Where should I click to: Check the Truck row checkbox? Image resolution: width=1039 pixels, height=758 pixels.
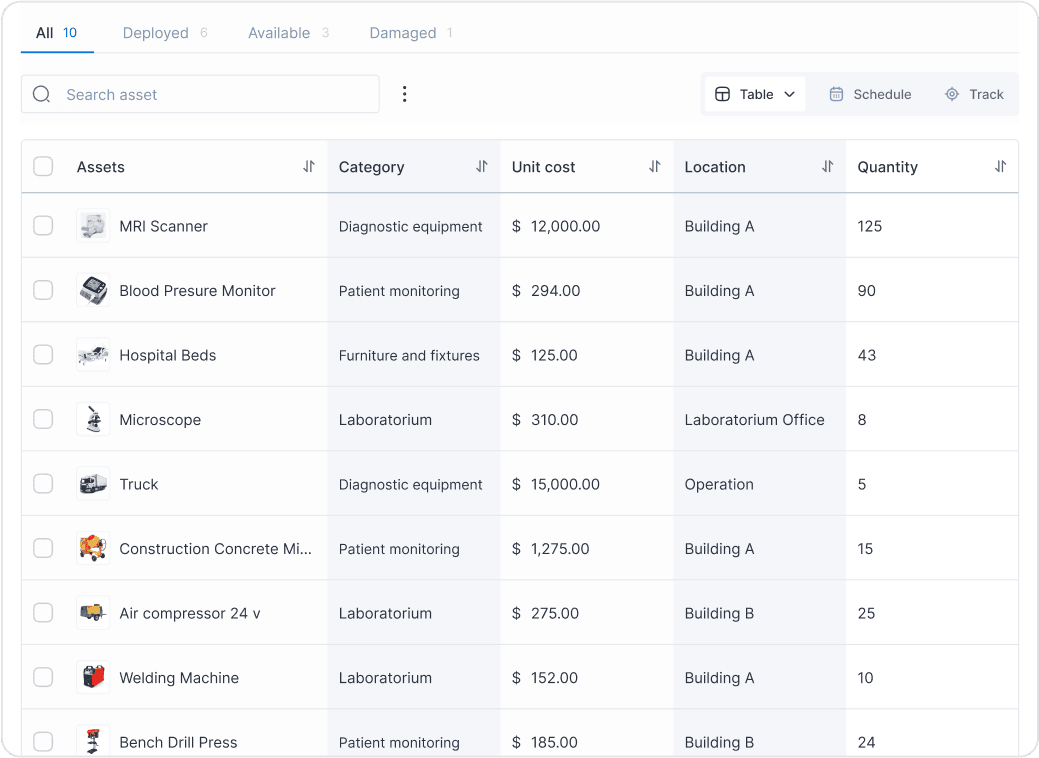[x=43, y=484]
